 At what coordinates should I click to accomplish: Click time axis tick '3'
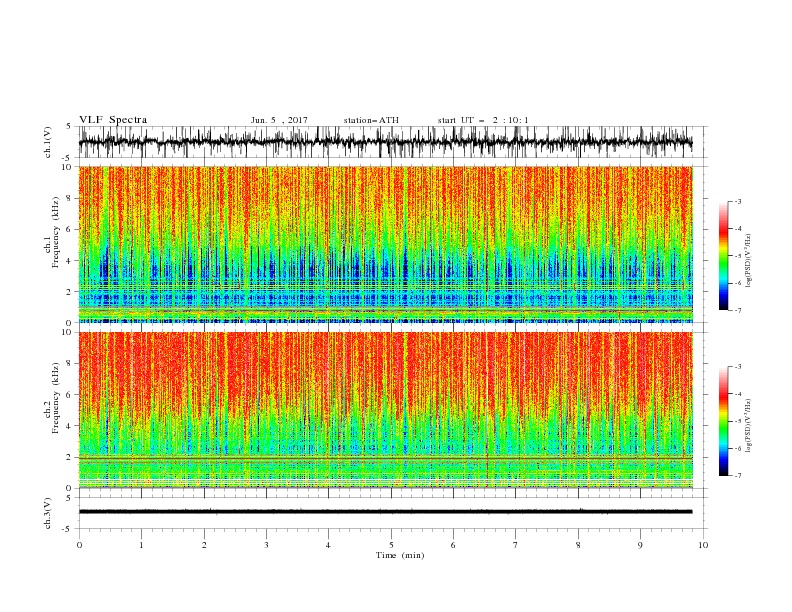click(266, 545)
